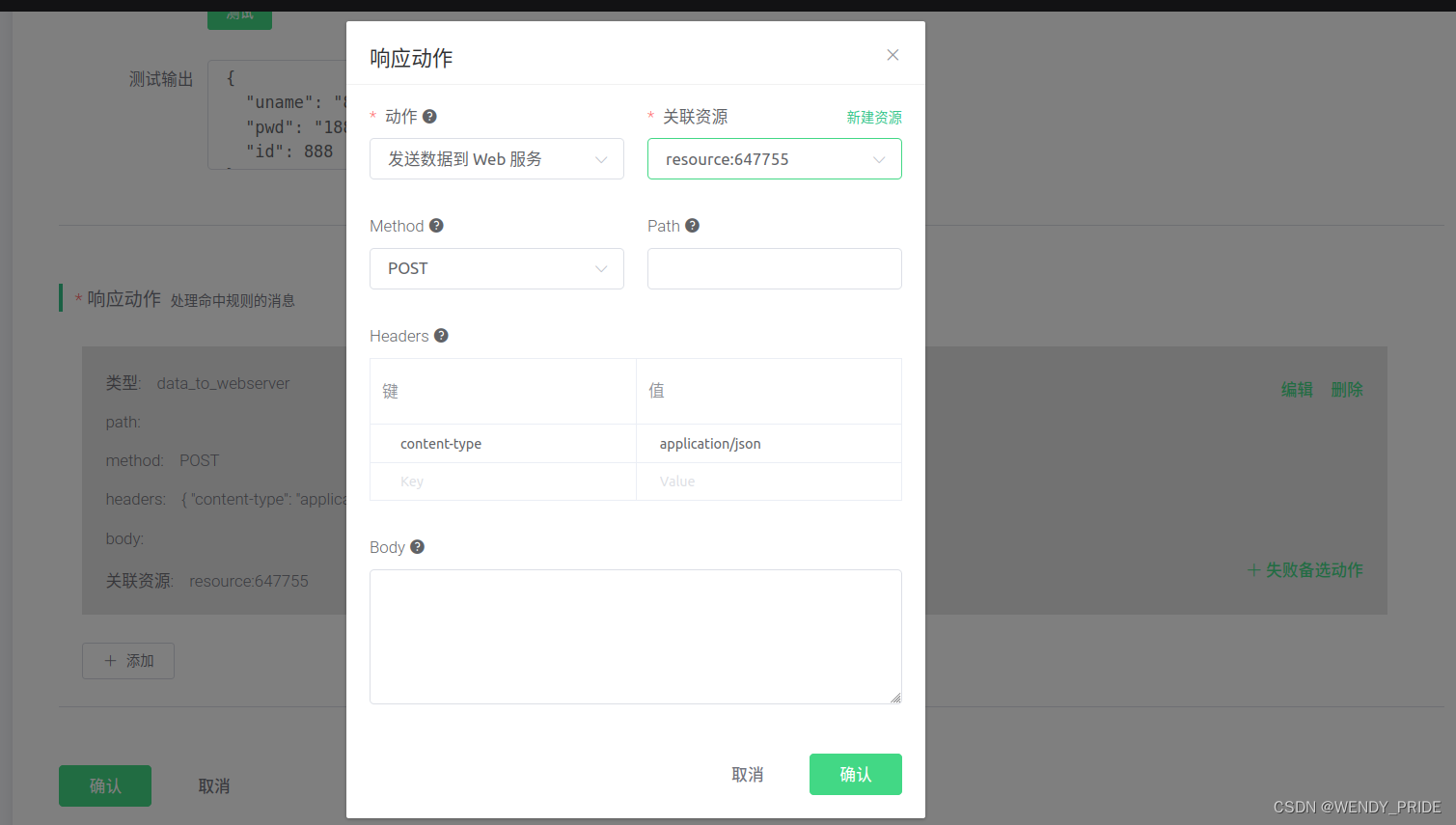1456x825 pixels.
Task: Expand the Method dropdown set to POST
Action: point(496,268)
